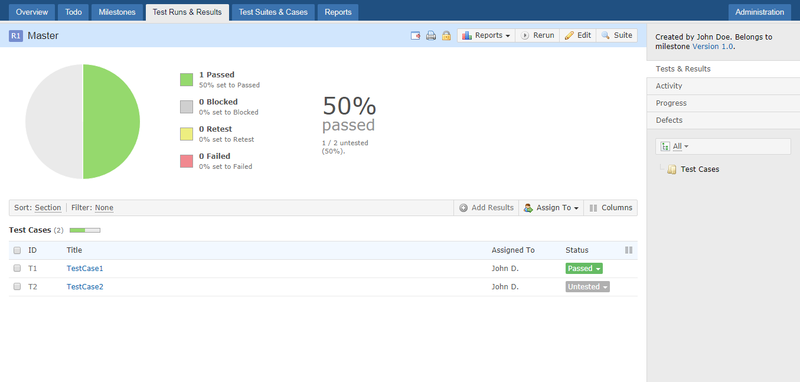Click the red Failed legend swatch
The height and width of the screenshot is (382, 800).
[x=186, y=161]
